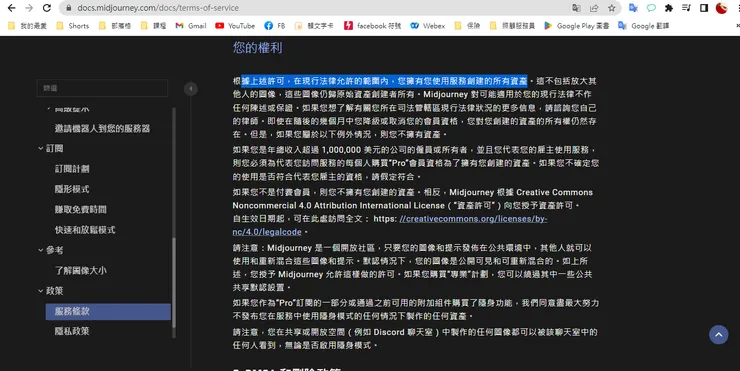
Task: Click the share page icon in address bar
Action: coord(594,8)
